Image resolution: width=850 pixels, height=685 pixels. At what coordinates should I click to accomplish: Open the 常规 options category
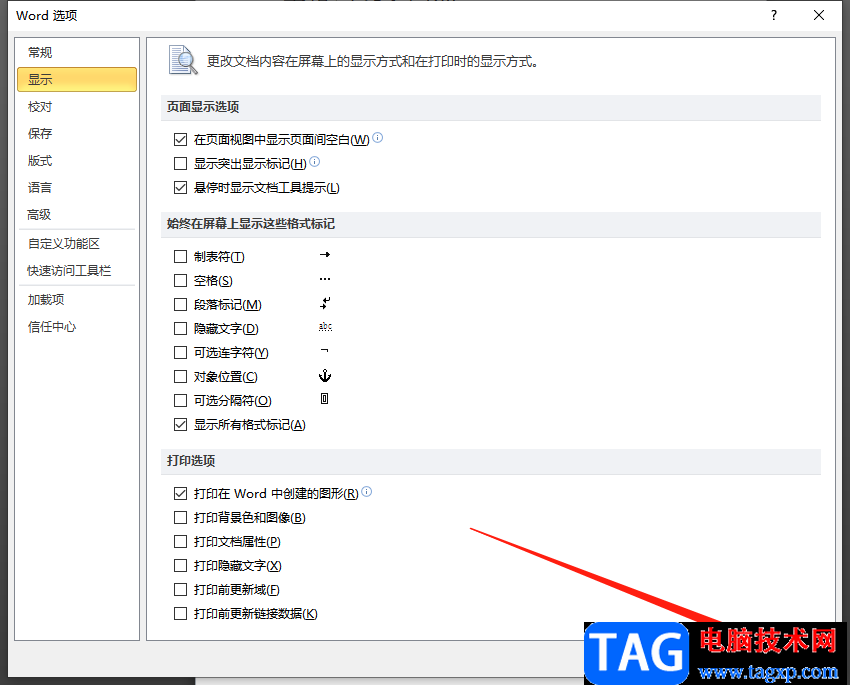click(x=76, y=53)
